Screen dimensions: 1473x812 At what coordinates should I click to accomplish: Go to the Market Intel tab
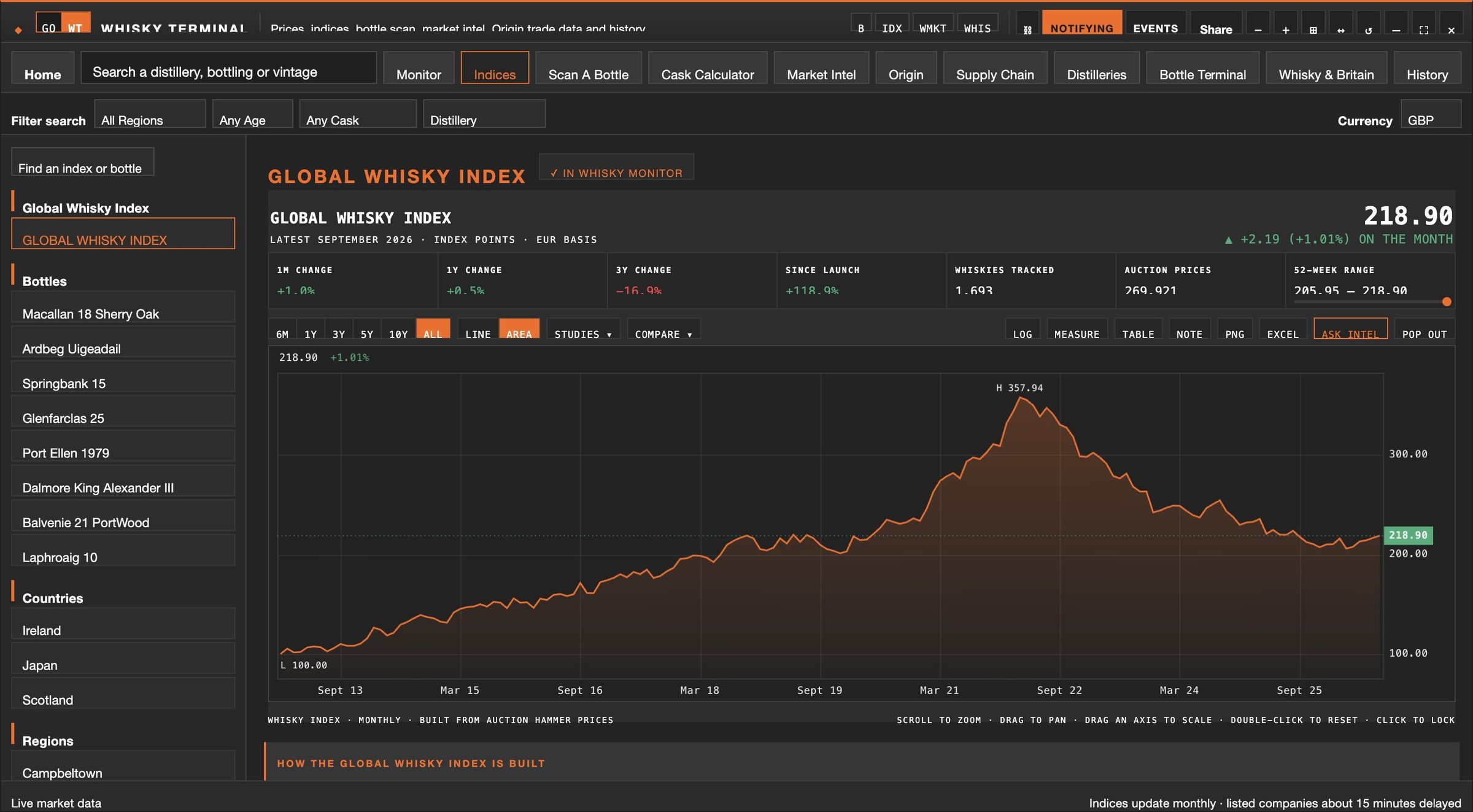[821, 68]
